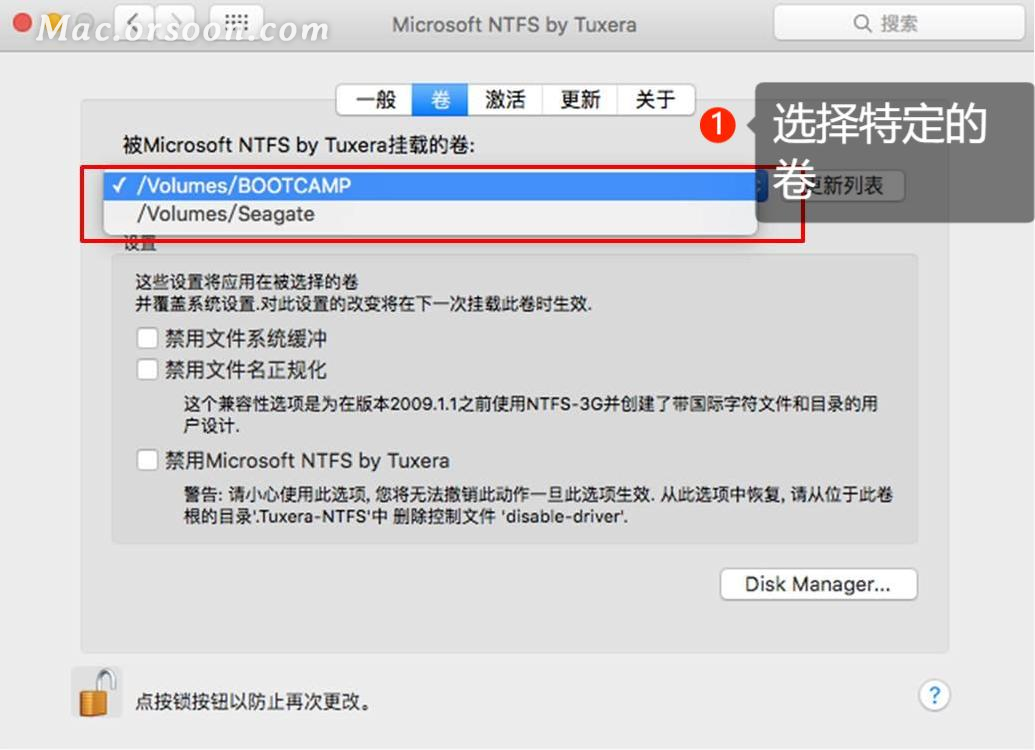Go to the 更新 tab
The height and width of the screenshot is (750, 1035).
(580, 100)
